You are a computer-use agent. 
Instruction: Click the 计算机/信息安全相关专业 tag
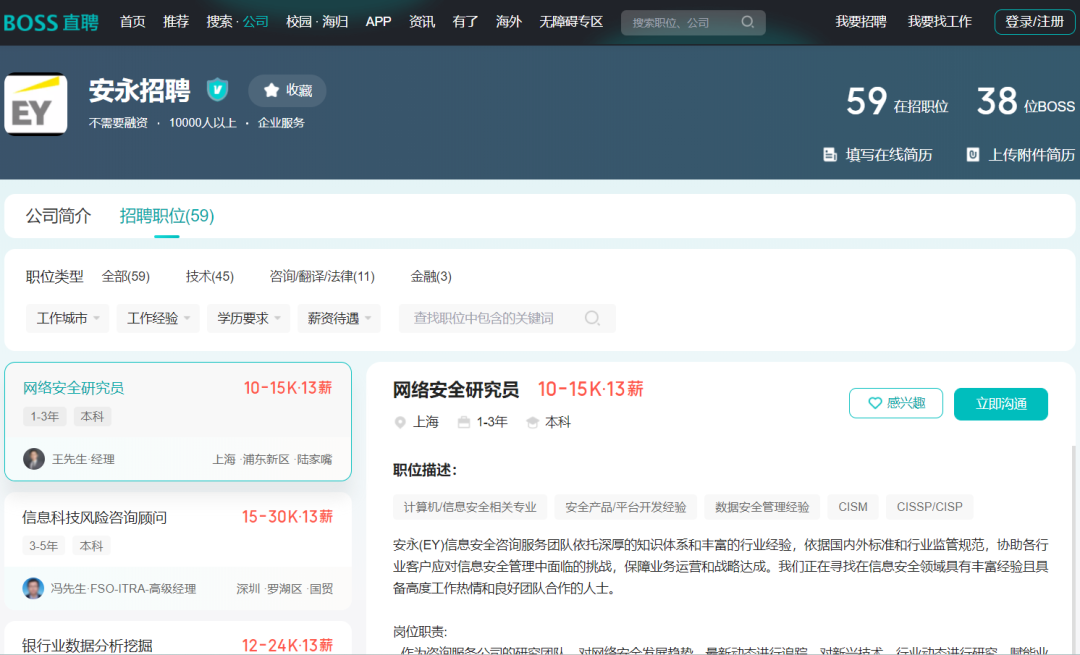click(x=470, y=507)
